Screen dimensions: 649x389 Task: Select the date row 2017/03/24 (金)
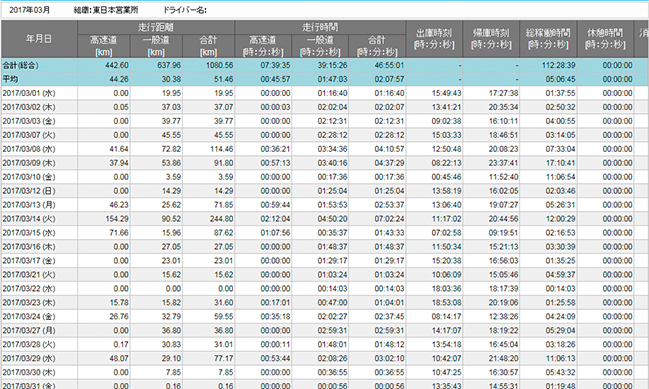[29, 317]
